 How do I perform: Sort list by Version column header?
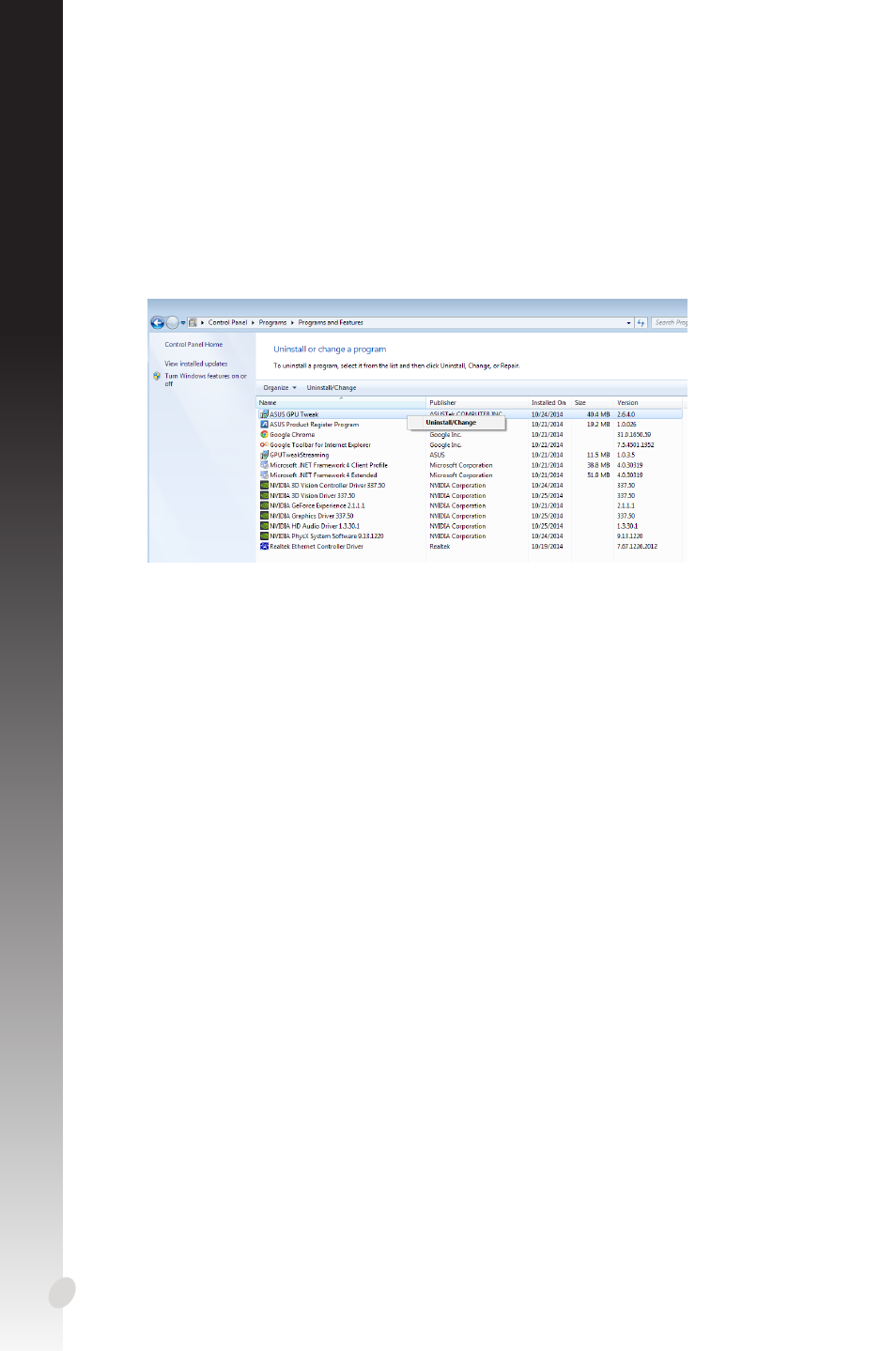648,402
